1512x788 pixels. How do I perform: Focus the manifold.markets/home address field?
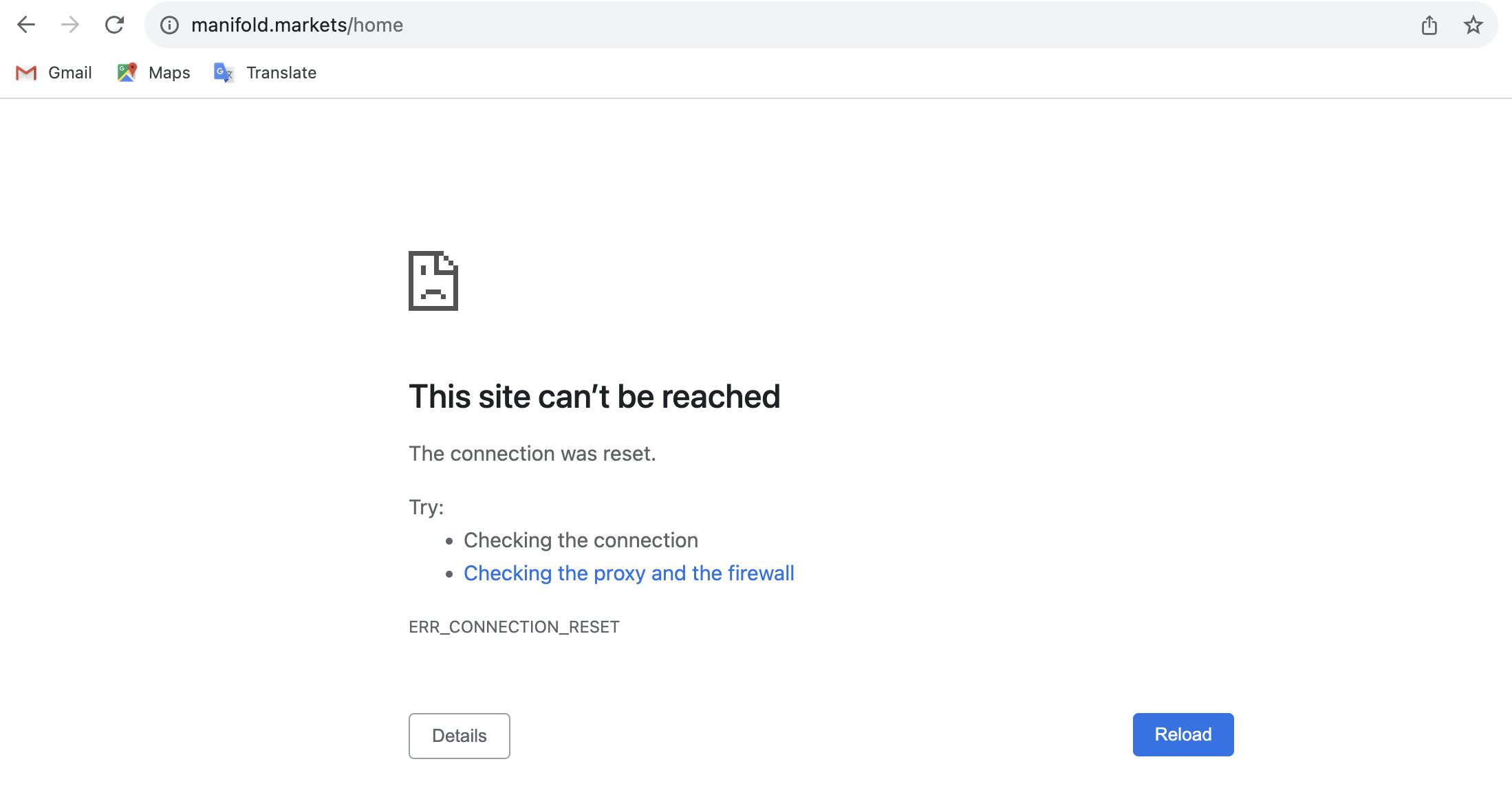(x=784, y=25)
